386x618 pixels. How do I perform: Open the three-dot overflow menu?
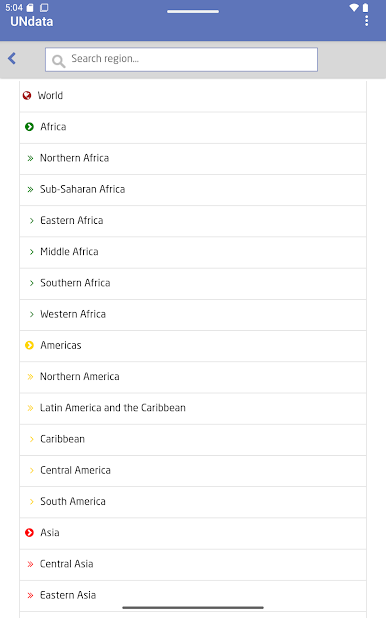tap(367, 21)
